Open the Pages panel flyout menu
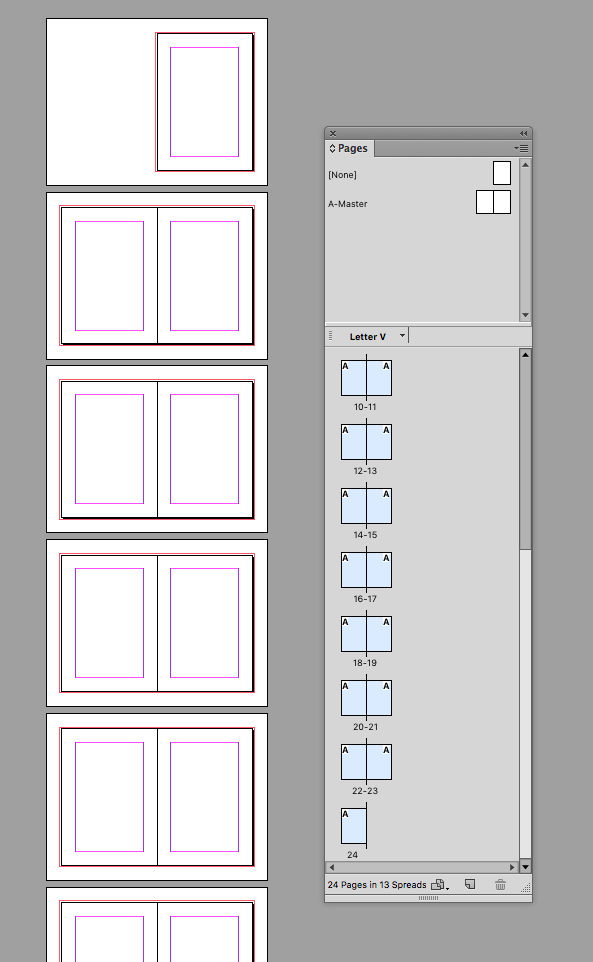Screen dimensions: 593x962 [x=521, y=148]
